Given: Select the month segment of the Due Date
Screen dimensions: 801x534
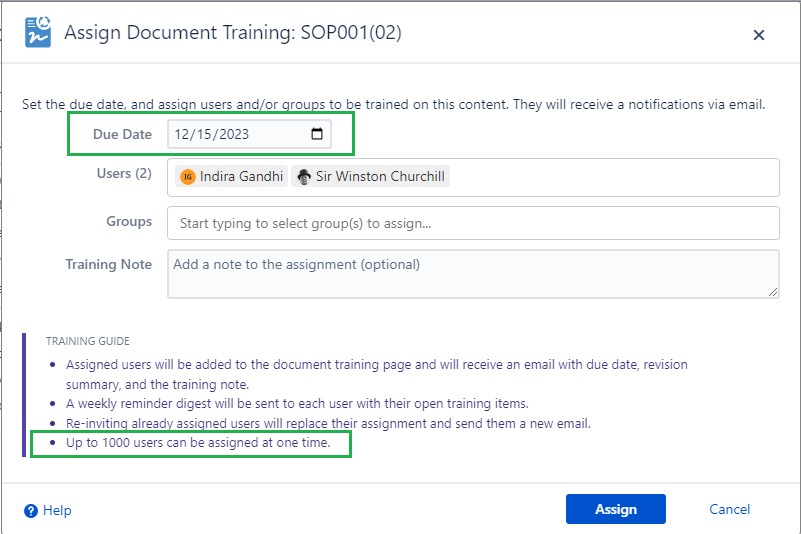Looking at the screenshot, I should click(182, 134).
